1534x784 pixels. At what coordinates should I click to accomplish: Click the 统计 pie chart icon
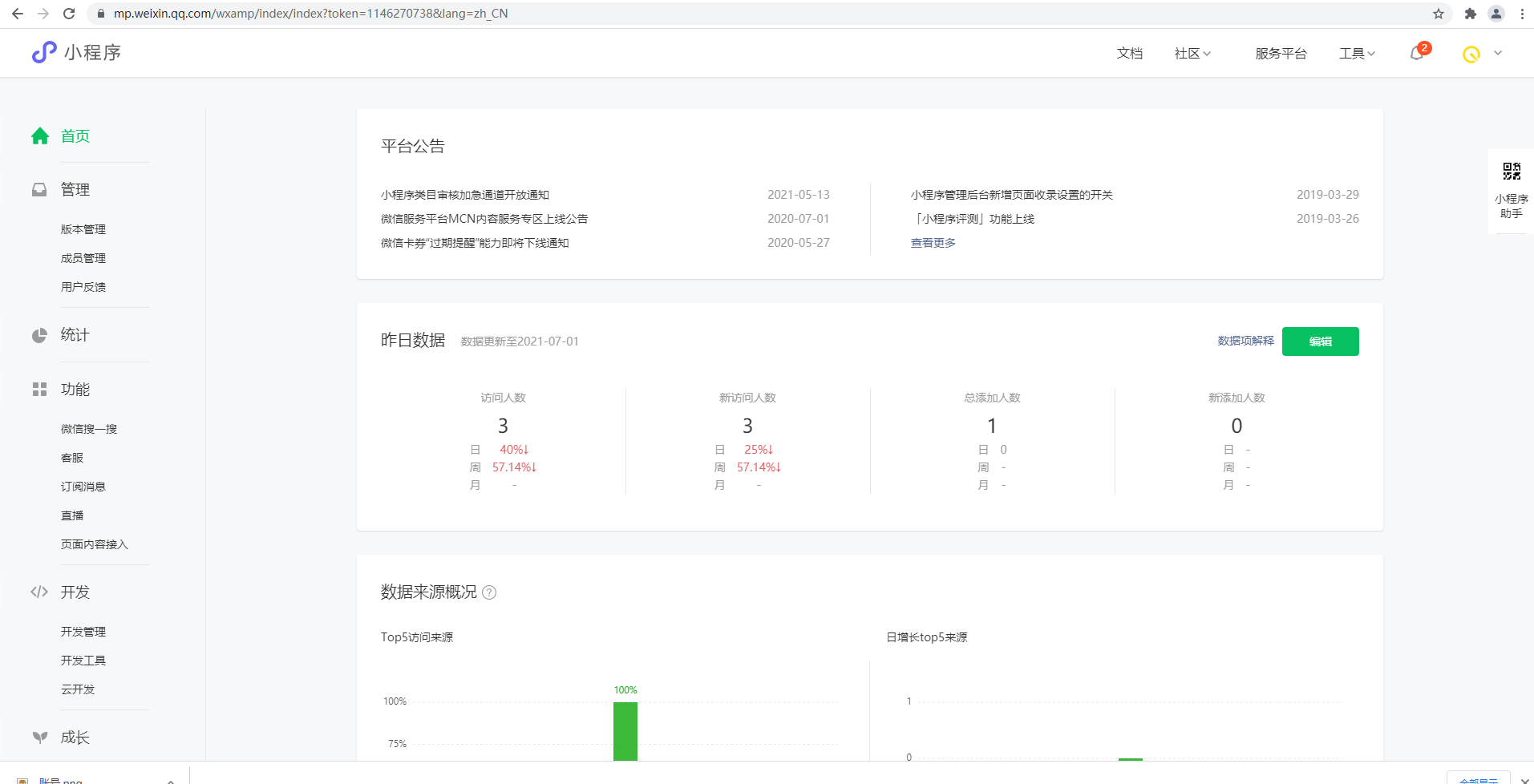[39, 335]
